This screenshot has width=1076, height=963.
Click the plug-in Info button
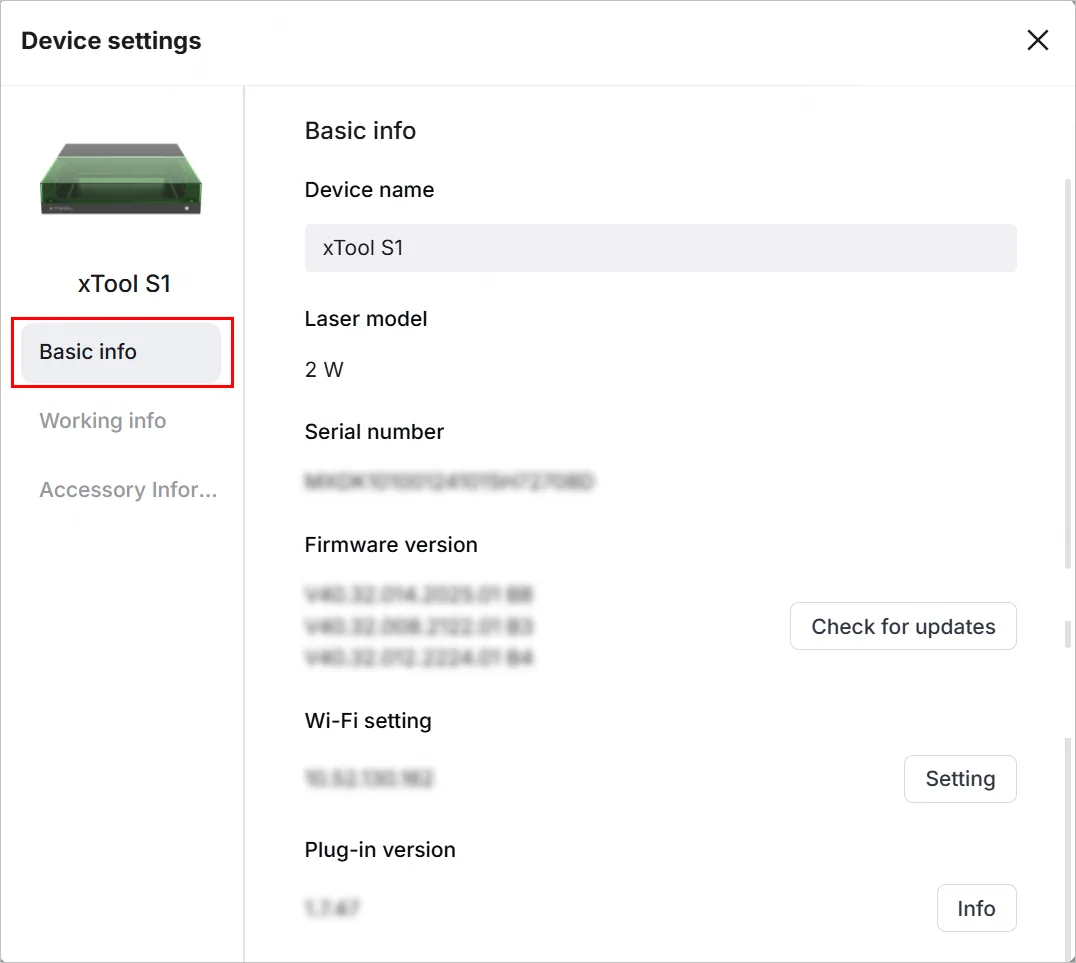976,908
